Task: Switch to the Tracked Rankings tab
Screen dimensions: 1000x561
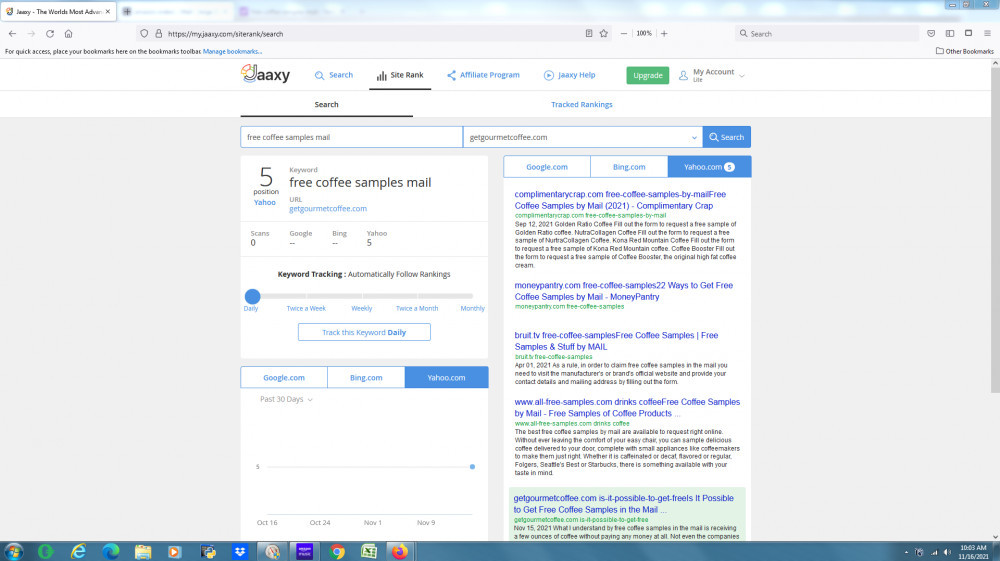Action: point(581,104)
